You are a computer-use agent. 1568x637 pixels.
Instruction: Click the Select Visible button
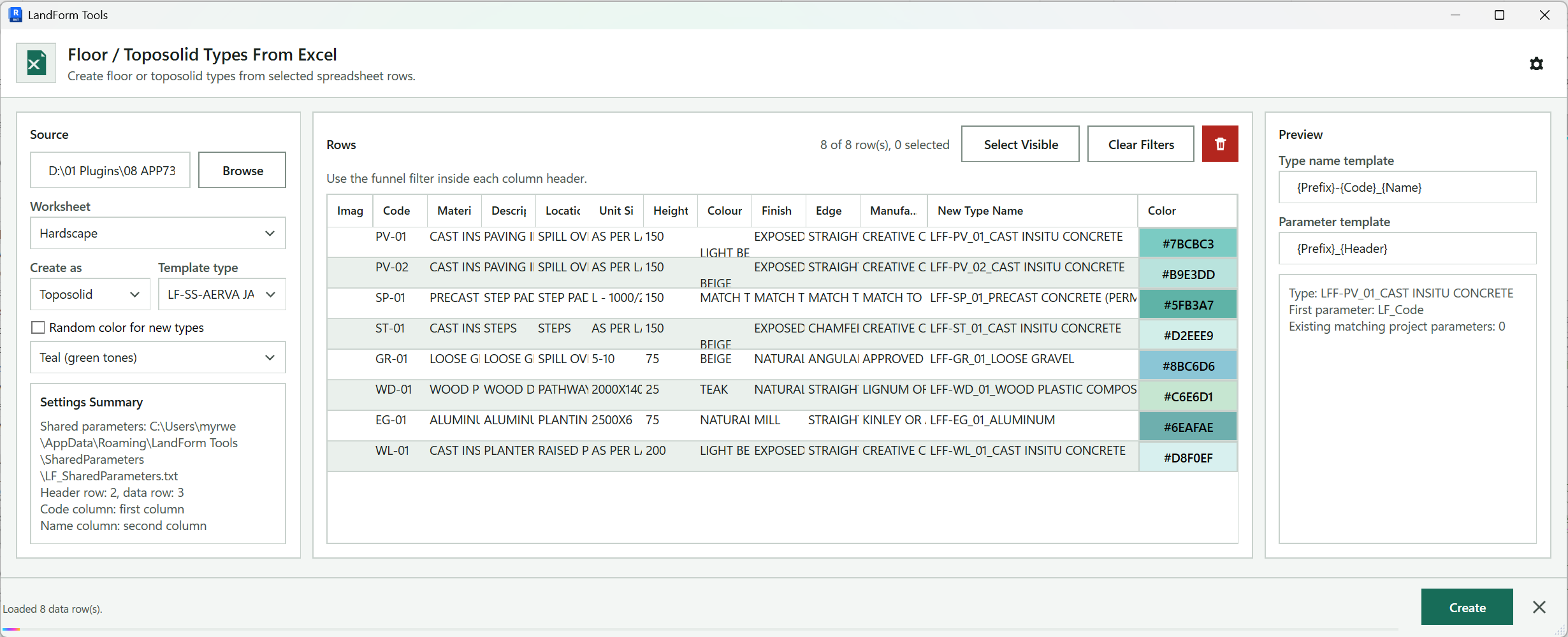pyautogui.click(x=1020, y=144)
